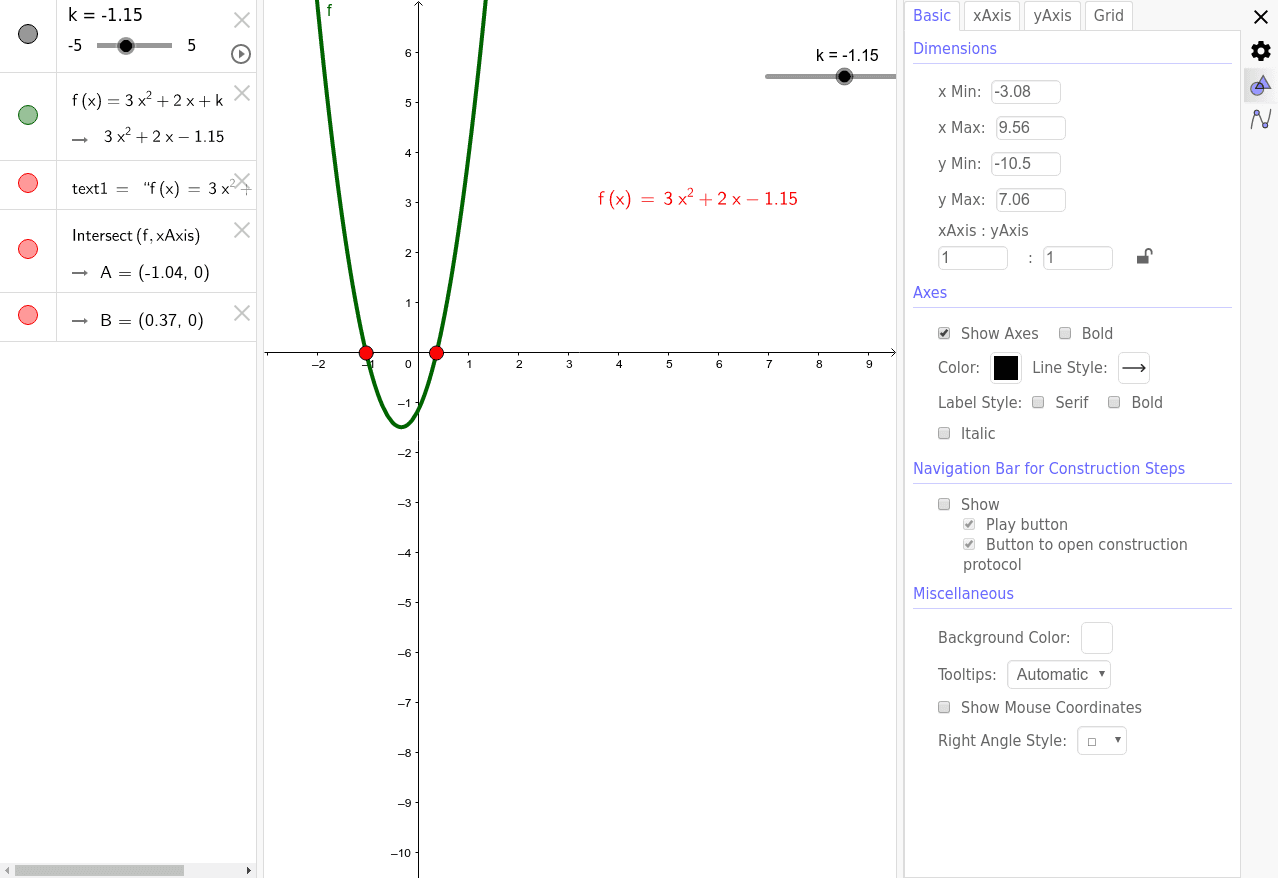The width and height of the screenshot is (1280, 880).
Task: Delete point B using its X icon
Action: [241, 313]
